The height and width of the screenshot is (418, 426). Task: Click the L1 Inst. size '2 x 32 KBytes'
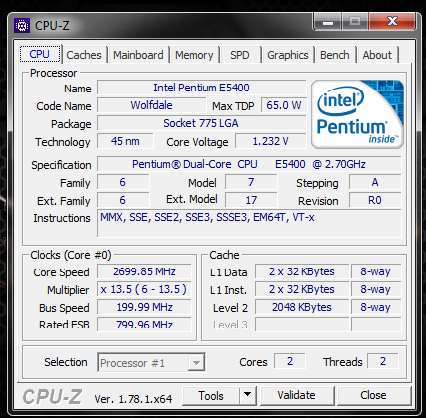coord(302,289)
